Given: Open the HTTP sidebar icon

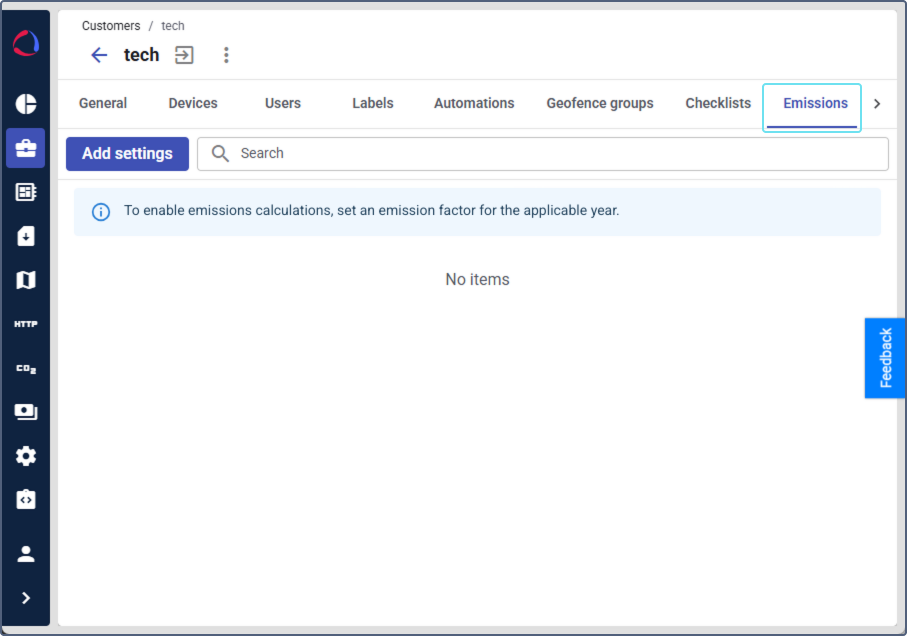Looking at the screenshot, I should pos(26,324).
